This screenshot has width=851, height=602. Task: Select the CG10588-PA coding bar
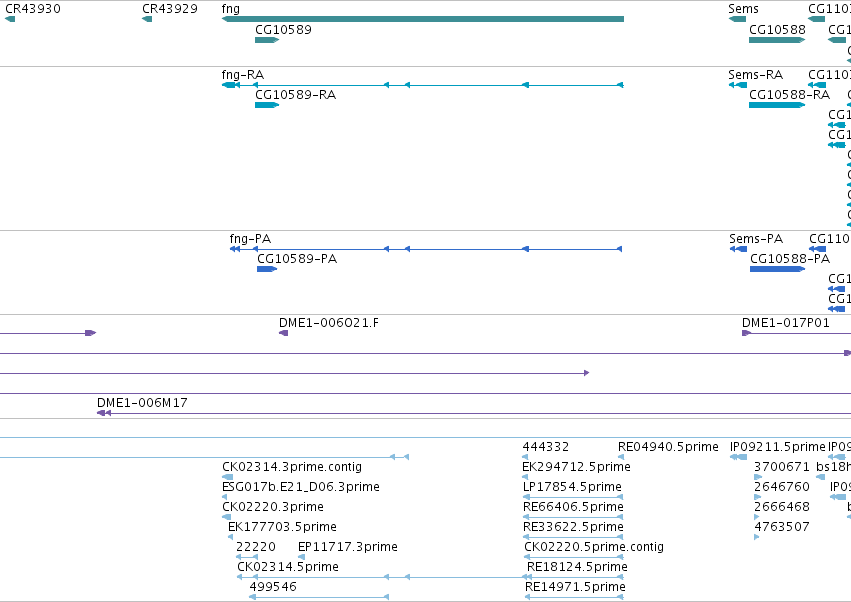click(777, 269)
